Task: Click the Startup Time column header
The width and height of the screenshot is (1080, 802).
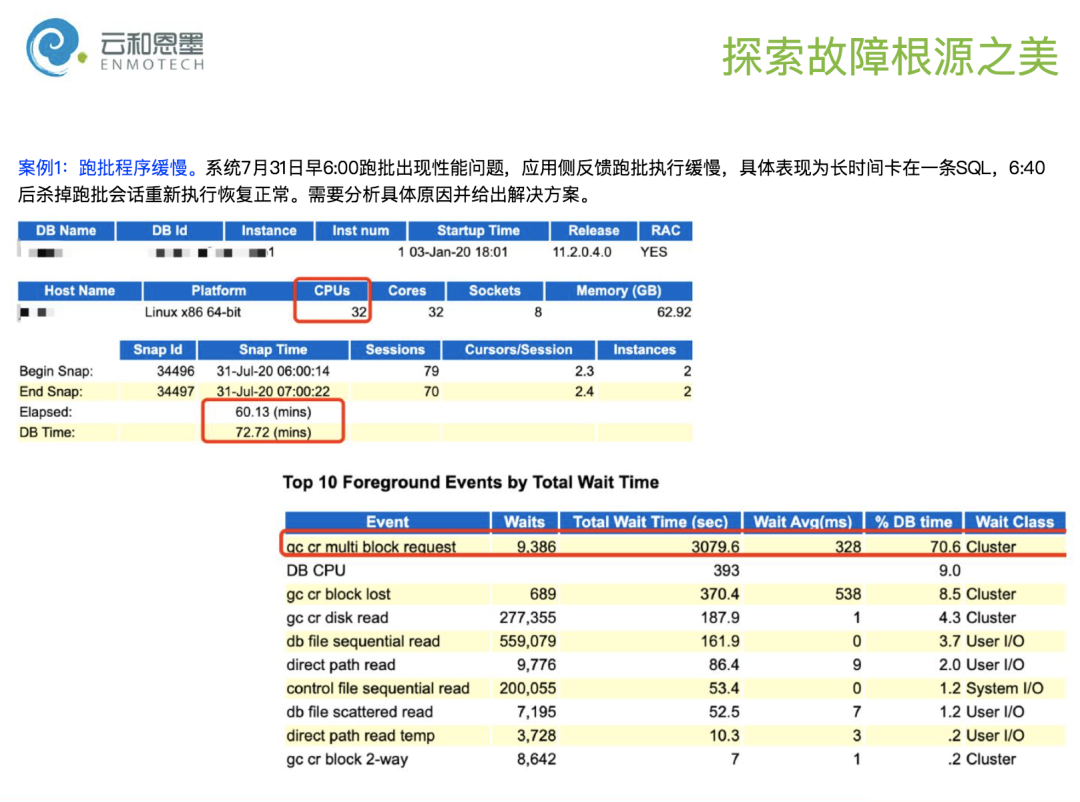Action: click(x=478, y=231)
